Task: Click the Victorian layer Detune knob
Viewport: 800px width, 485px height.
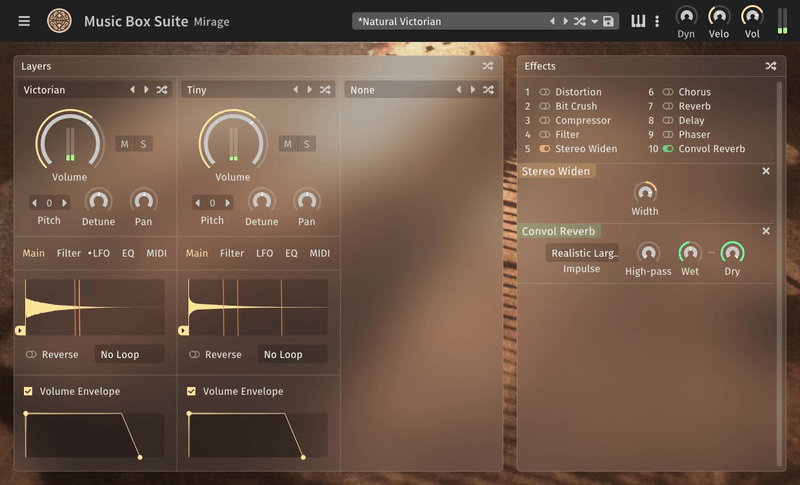Action: point(98,201)
